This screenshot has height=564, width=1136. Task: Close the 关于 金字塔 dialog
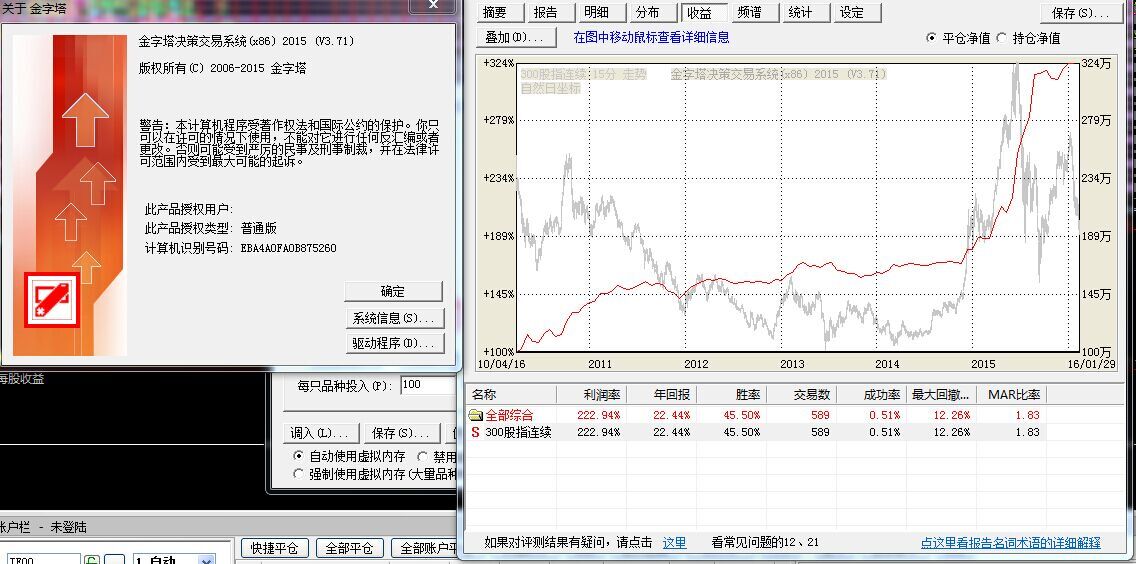point(433,5)
